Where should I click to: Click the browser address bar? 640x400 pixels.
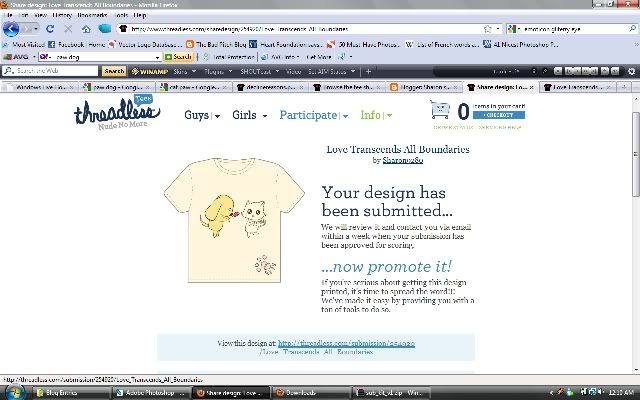click(x=300, y=29)
